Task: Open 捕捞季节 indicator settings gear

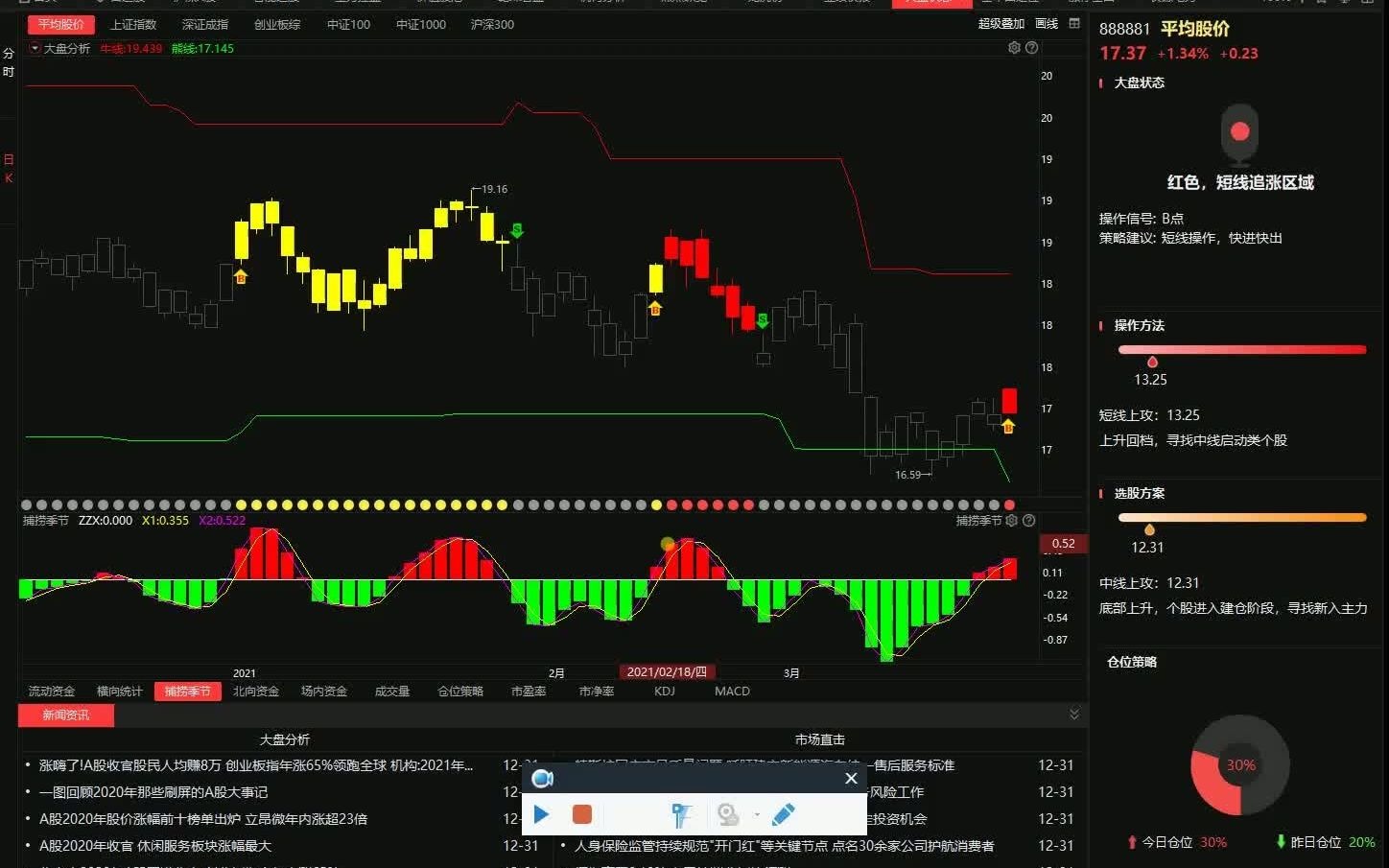Action: point(1011,521)
